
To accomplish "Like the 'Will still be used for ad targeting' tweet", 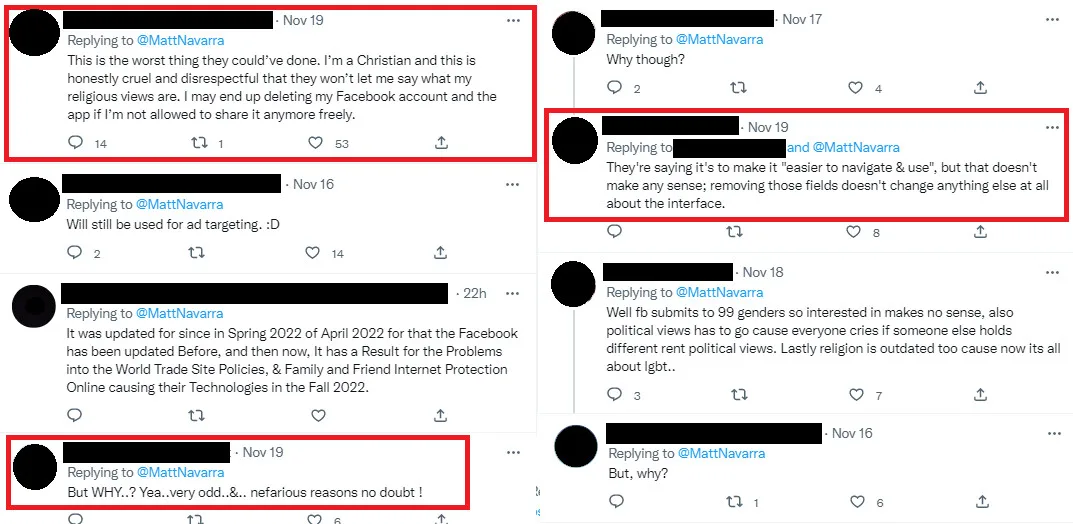I will click(312, 253).
